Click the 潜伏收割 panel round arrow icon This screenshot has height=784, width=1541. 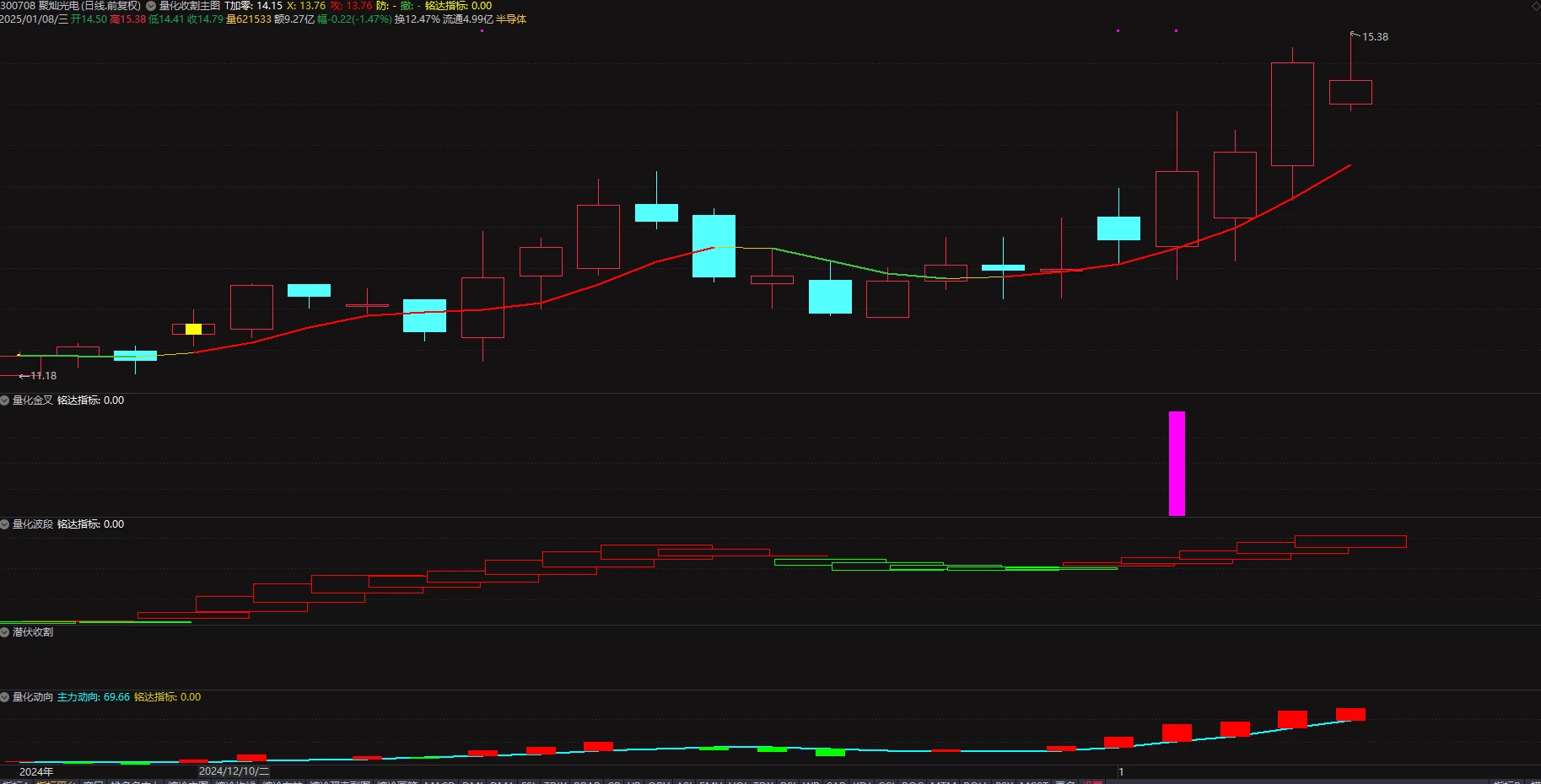tap(5, 632)
